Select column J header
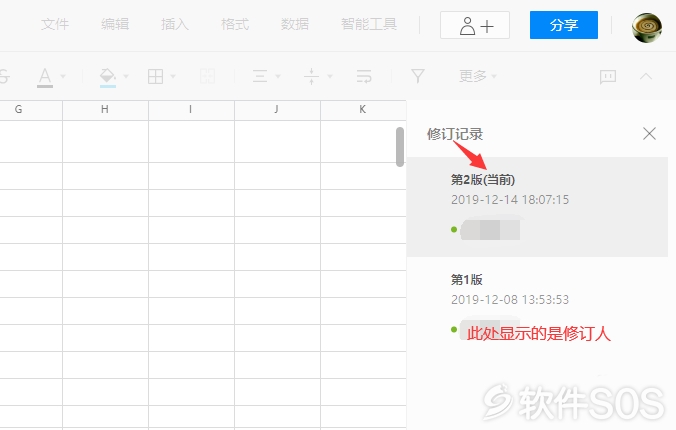Image resolution: width=676 pixels, height=430 pixels. pyautogui.click(x=277, y=110)
